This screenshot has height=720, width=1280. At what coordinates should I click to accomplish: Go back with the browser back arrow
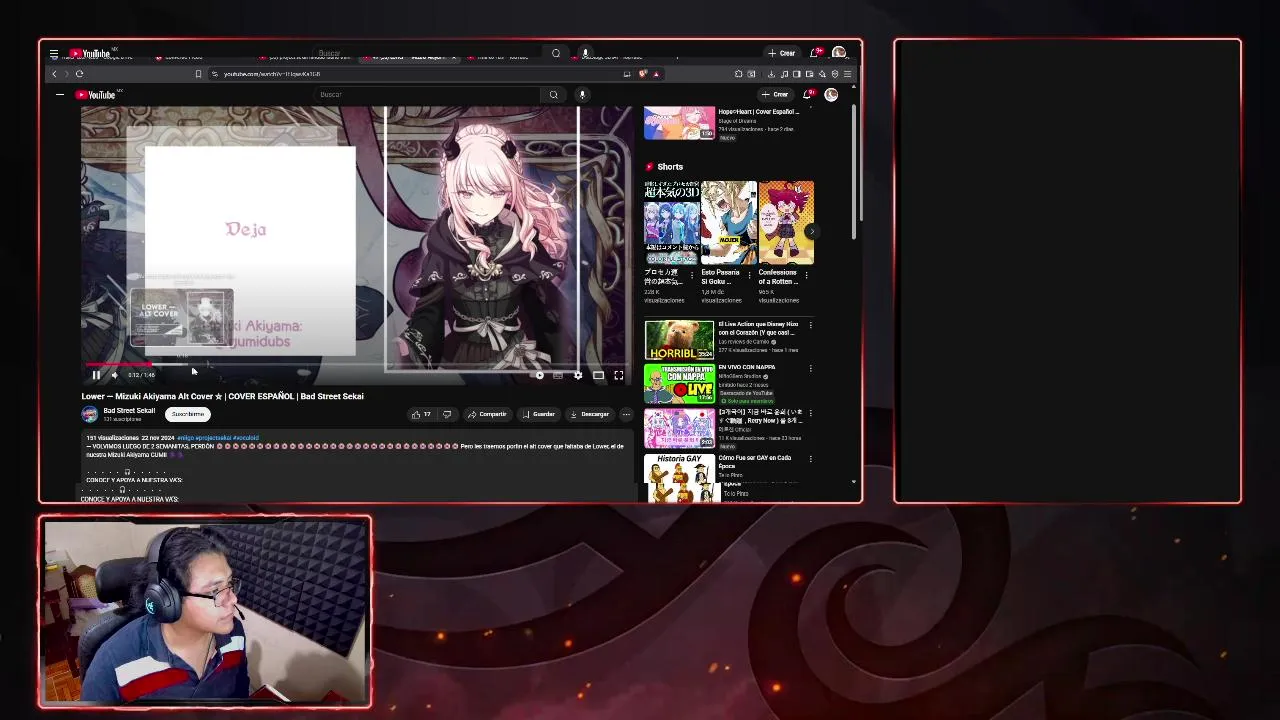point(55,74)
